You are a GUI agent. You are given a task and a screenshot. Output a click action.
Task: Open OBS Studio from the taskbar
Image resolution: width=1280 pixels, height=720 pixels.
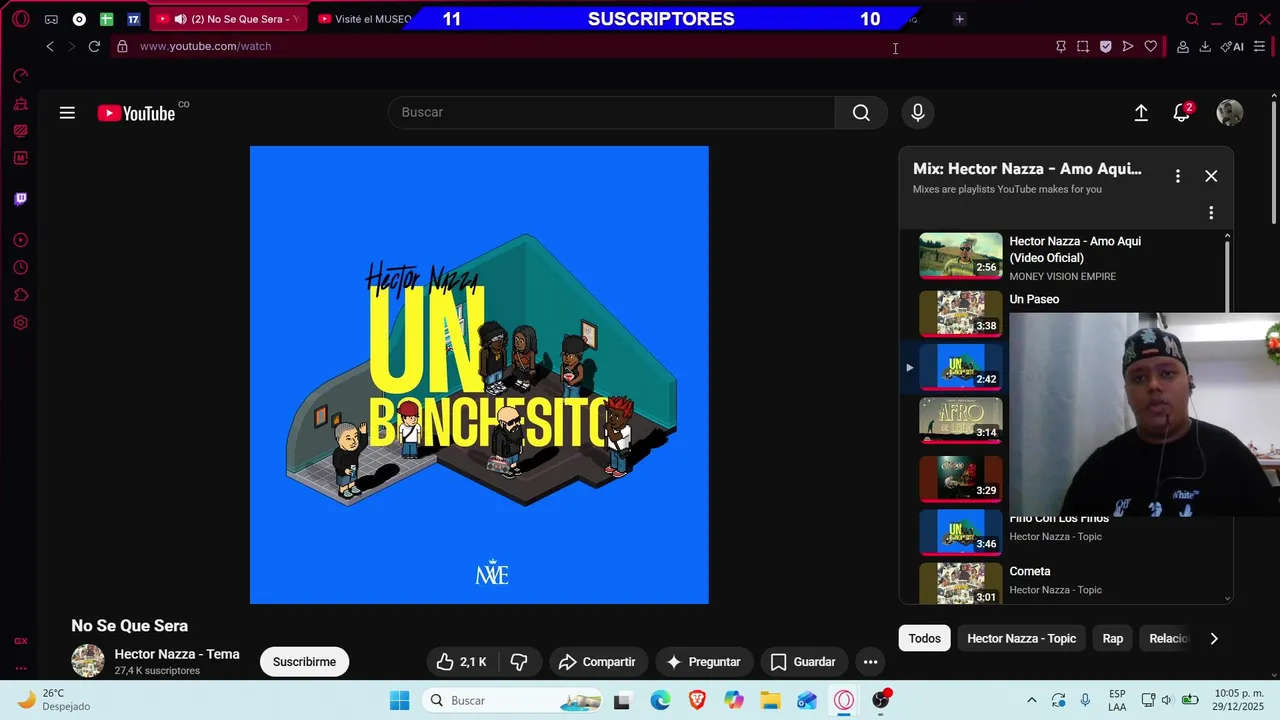(x=881, y=700)
